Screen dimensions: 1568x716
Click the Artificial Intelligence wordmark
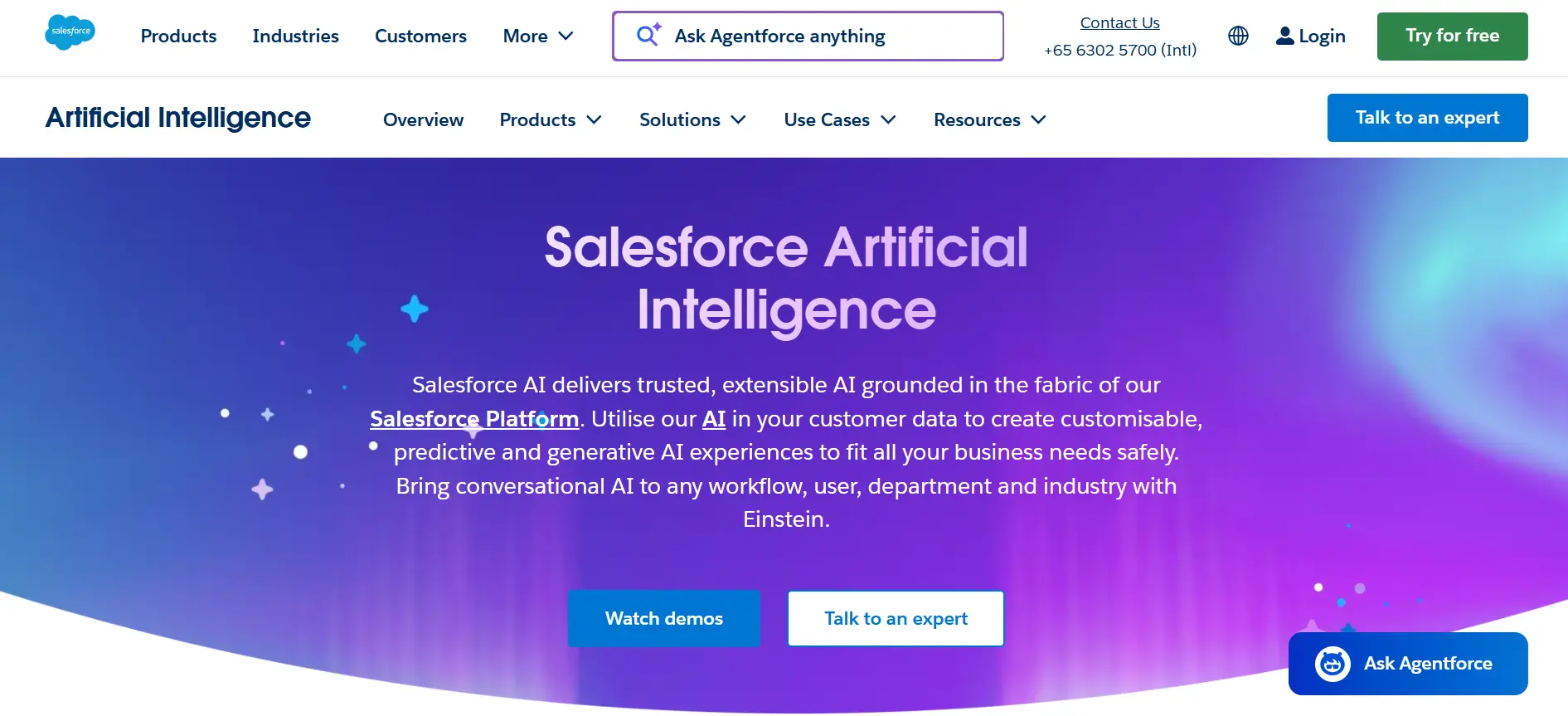[x=177, y=118]
